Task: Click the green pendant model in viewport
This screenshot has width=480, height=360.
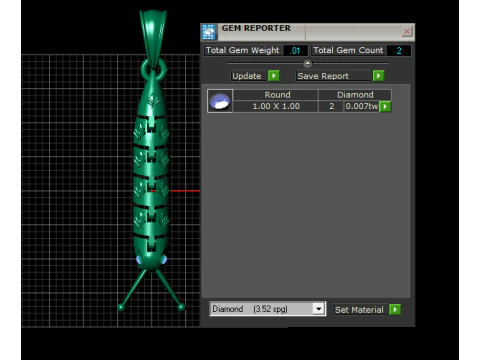Action: point(152,160)
